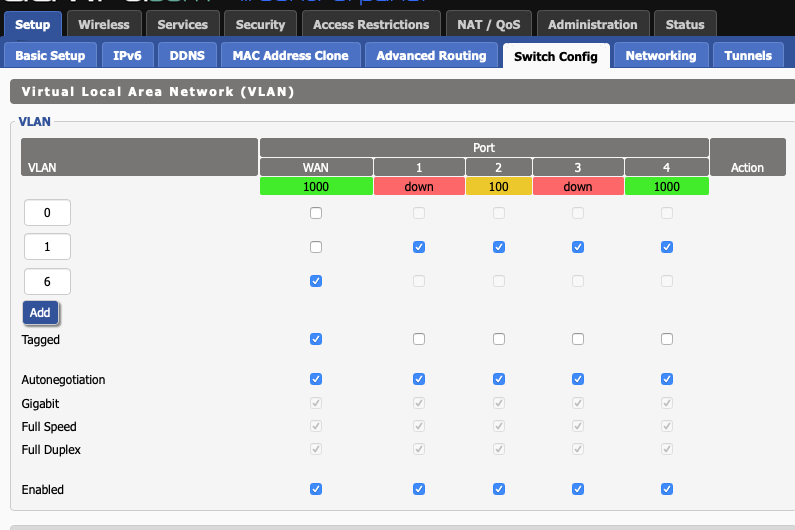Switch to NAT / QoS tab

point(489,24)
